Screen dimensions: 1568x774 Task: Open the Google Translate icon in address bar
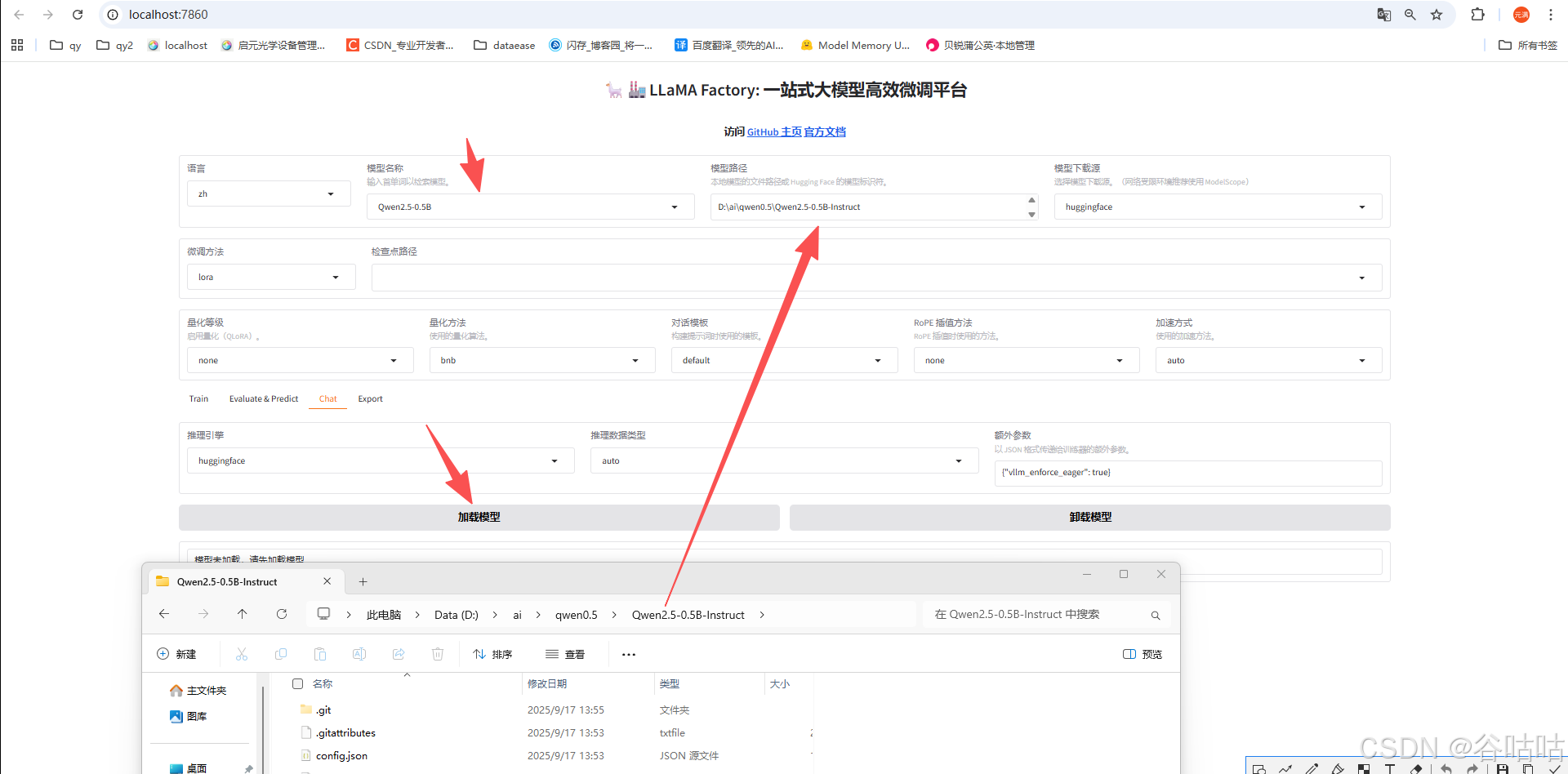pyautogui.click(x=1383, y=15)
